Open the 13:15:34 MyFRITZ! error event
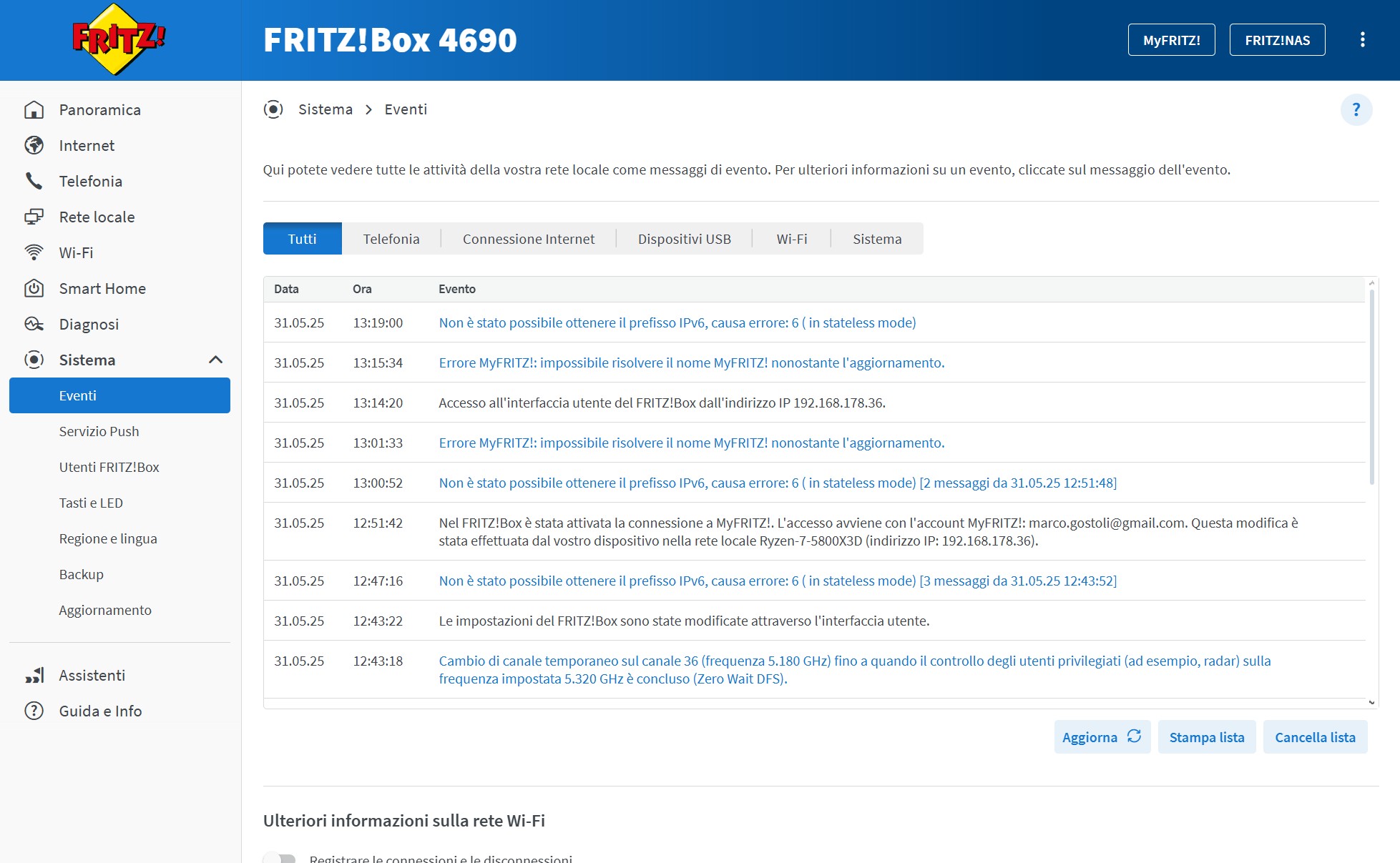Image resolution: width=1400 pixels, height=863 pixels. [691, 363]
